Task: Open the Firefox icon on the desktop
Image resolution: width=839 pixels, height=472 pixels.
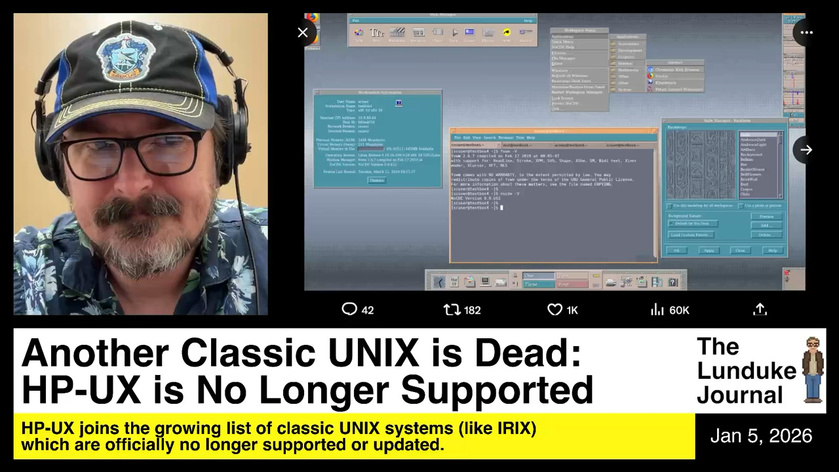Action: [310, 19]
